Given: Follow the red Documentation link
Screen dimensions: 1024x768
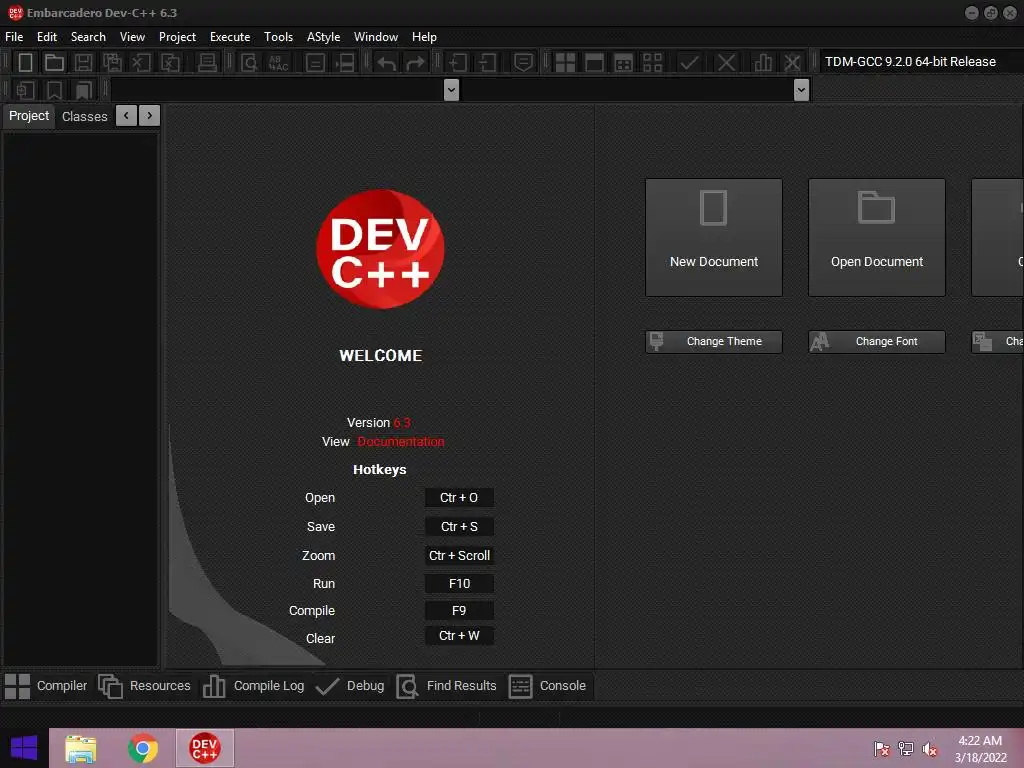Looking at the screenshot, I should coord(401,441).
